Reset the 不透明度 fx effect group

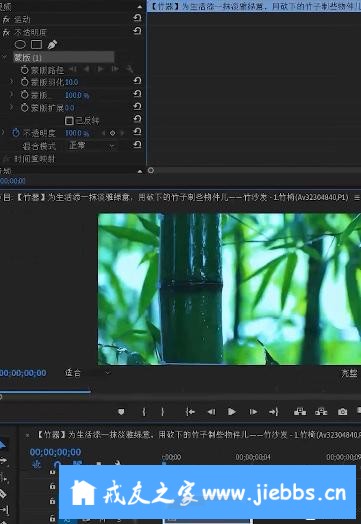pos(137,31)
